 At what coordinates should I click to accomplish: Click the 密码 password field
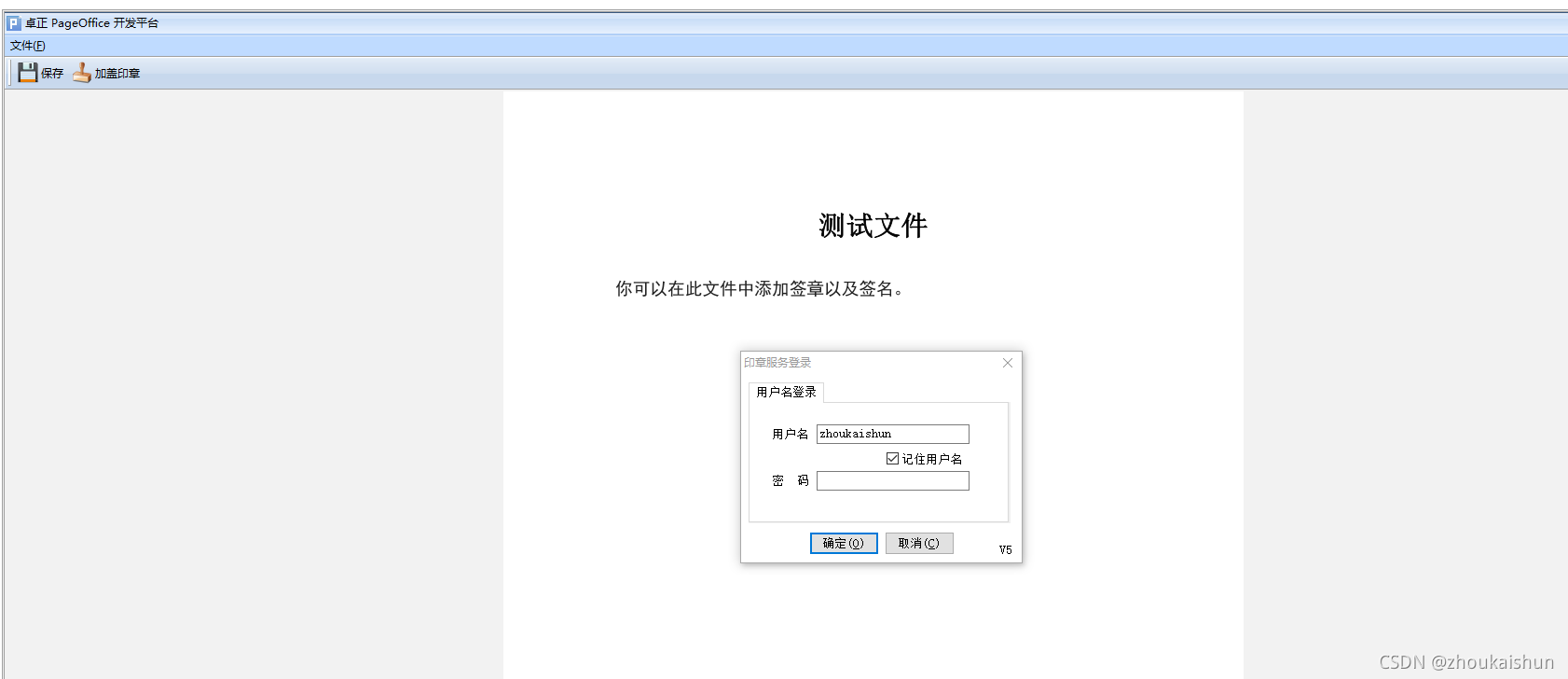893,480
